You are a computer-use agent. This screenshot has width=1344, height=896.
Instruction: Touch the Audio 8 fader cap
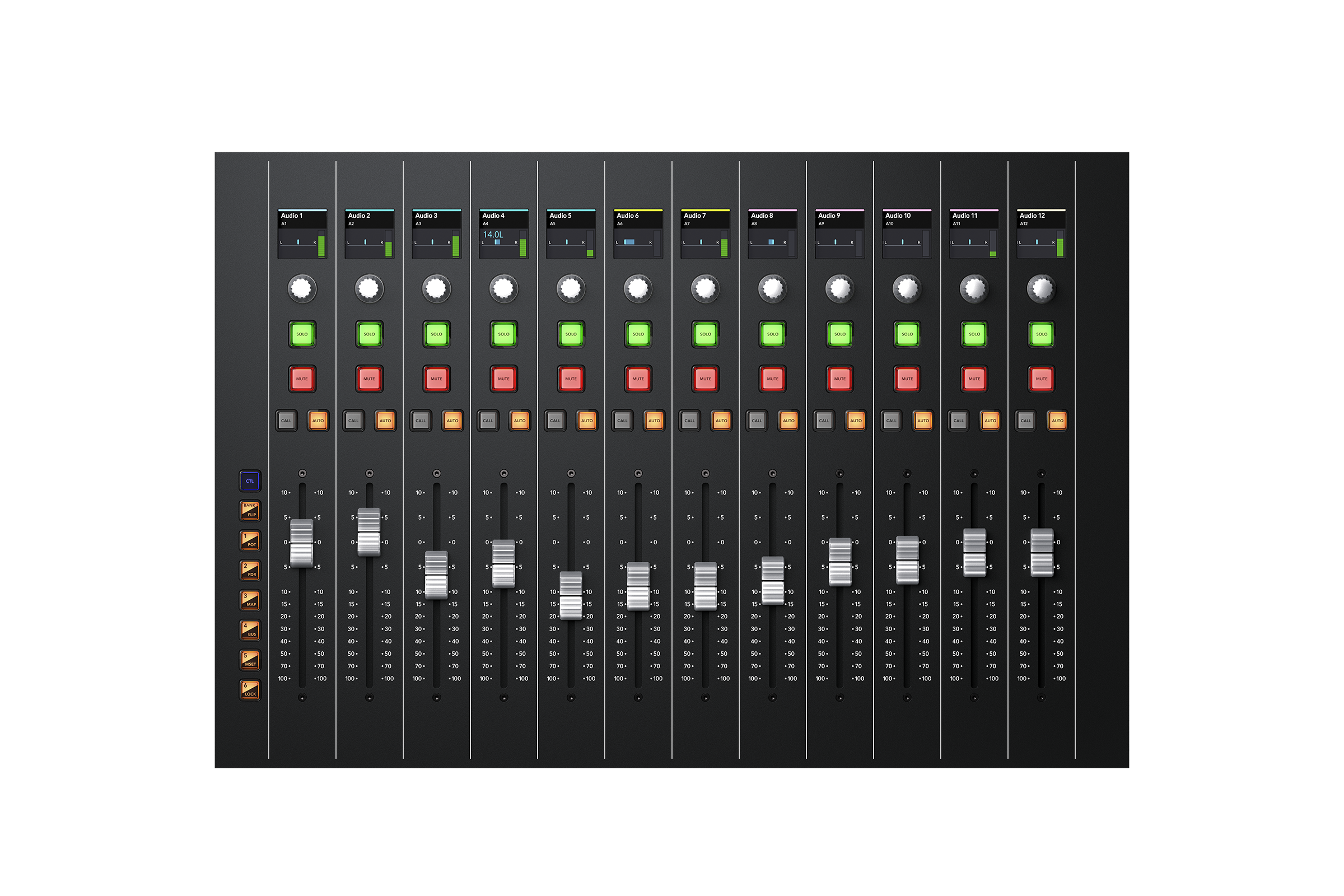pyautogui.click(x=773, y=581)
